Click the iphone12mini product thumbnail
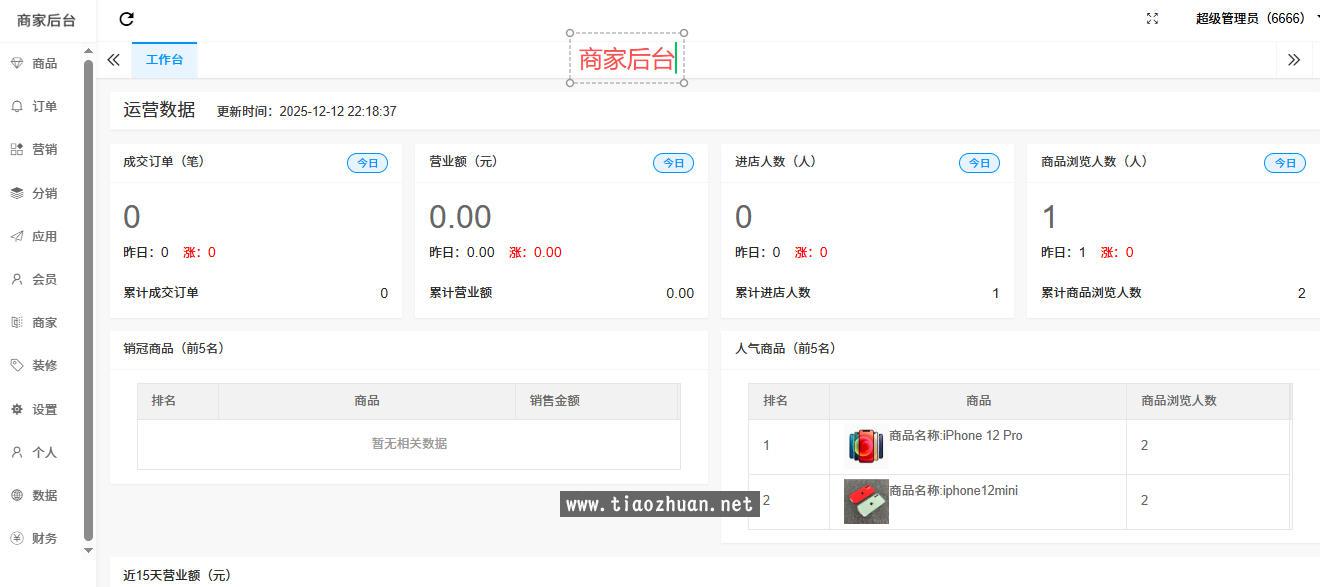Image resolution: width=1320 pixels, height=587 pixels. (x=866, y=501)
